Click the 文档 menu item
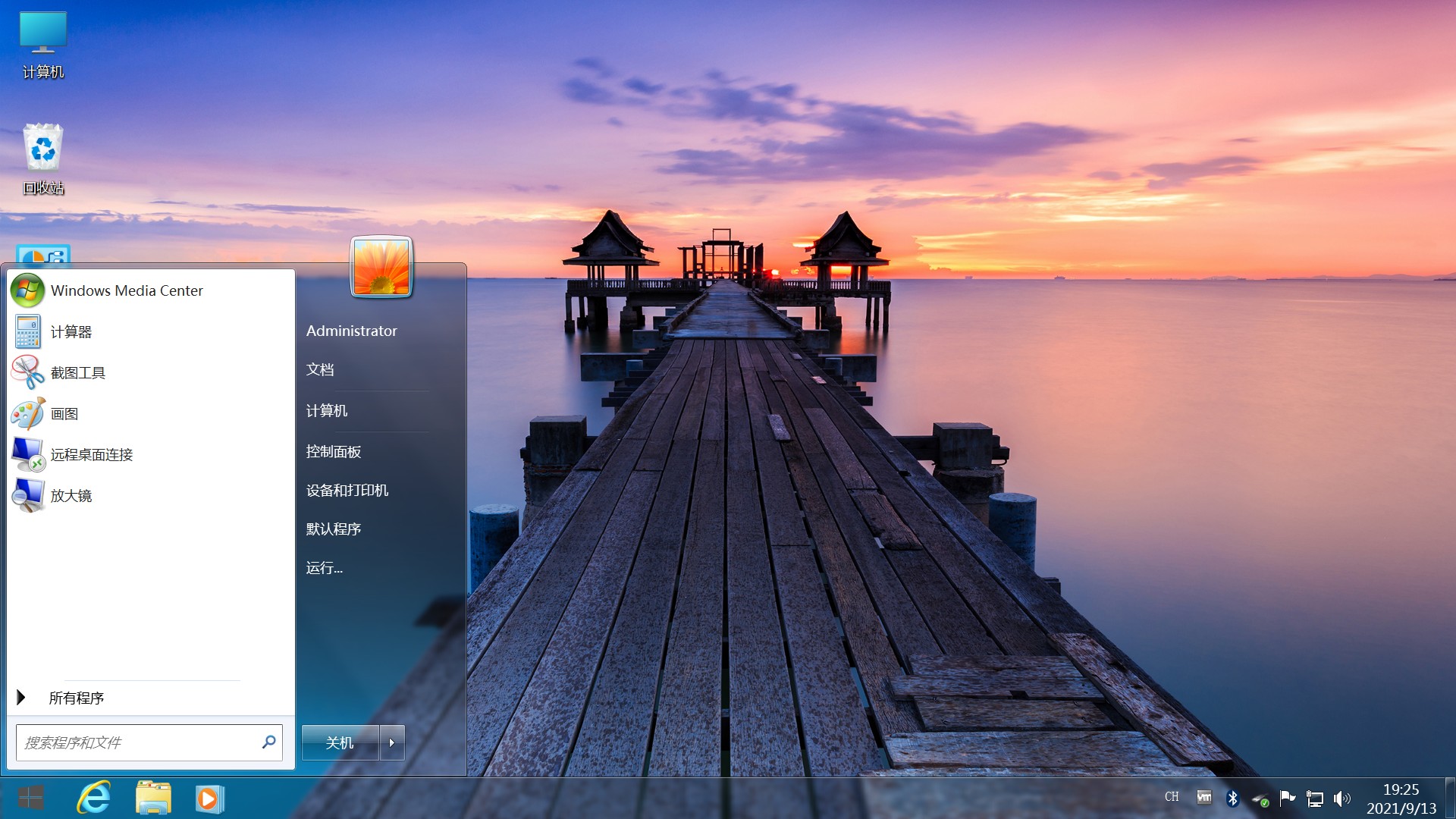The height and width of the screenshot is (819, 1456). [319, 369]
